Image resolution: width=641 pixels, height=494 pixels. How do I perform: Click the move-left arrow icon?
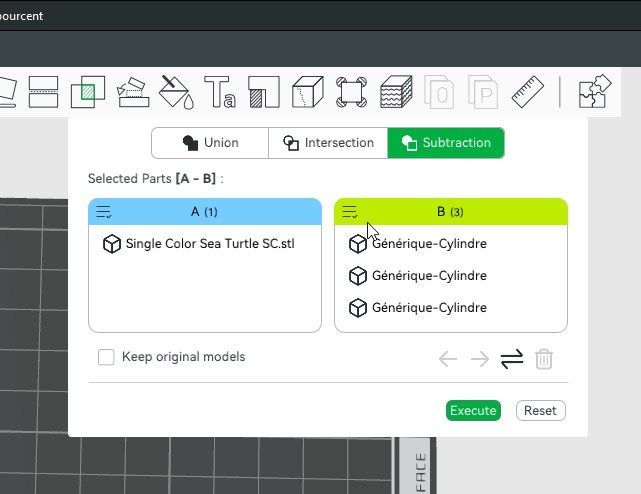click(x=448, y=359)
